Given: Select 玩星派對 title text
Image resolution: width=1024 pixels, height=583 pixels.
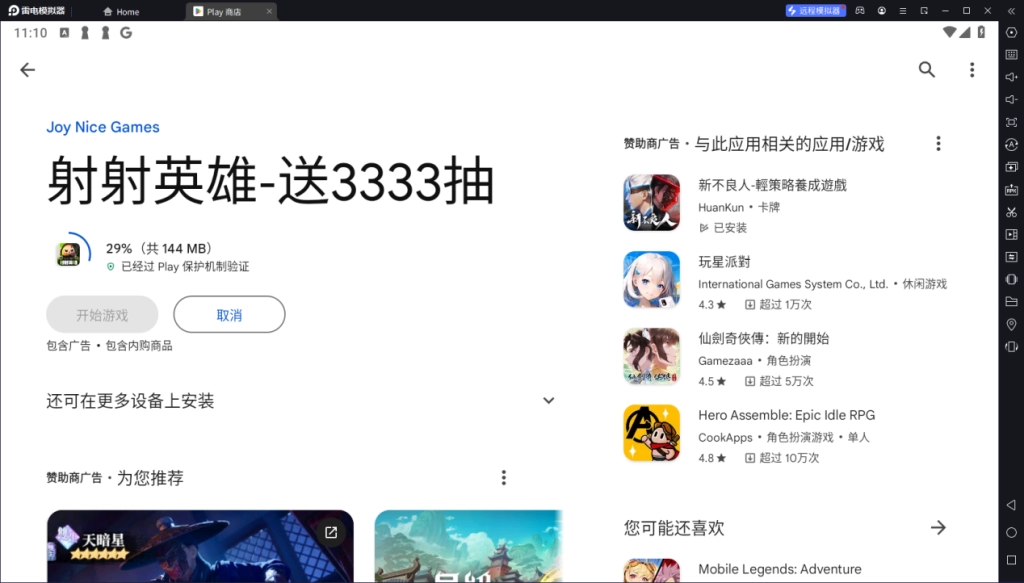Looking at the screenshot, I should (x=724, y=262).
